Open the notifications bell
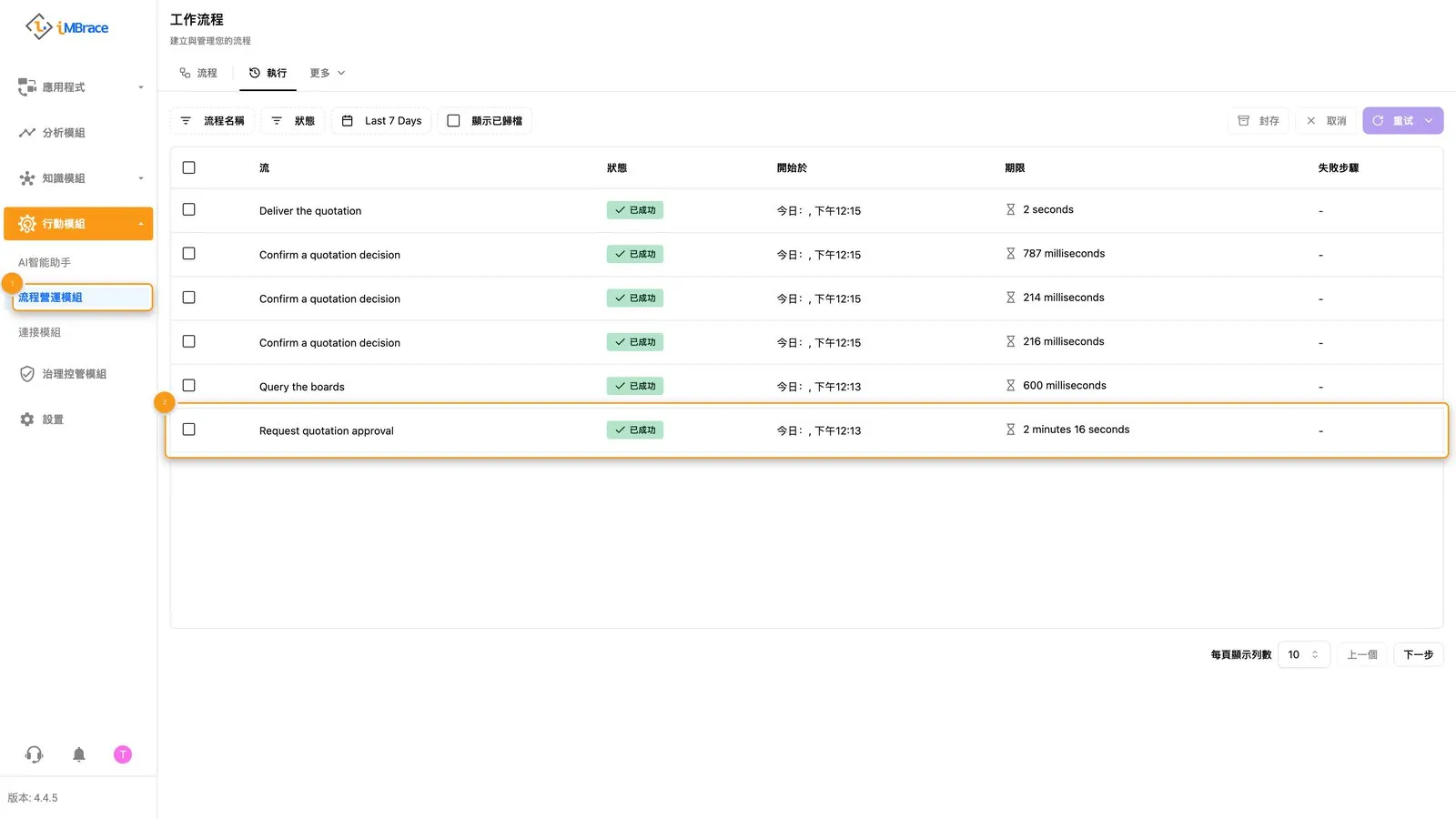Screen dimensions: 1456x819 coord(79,754)
